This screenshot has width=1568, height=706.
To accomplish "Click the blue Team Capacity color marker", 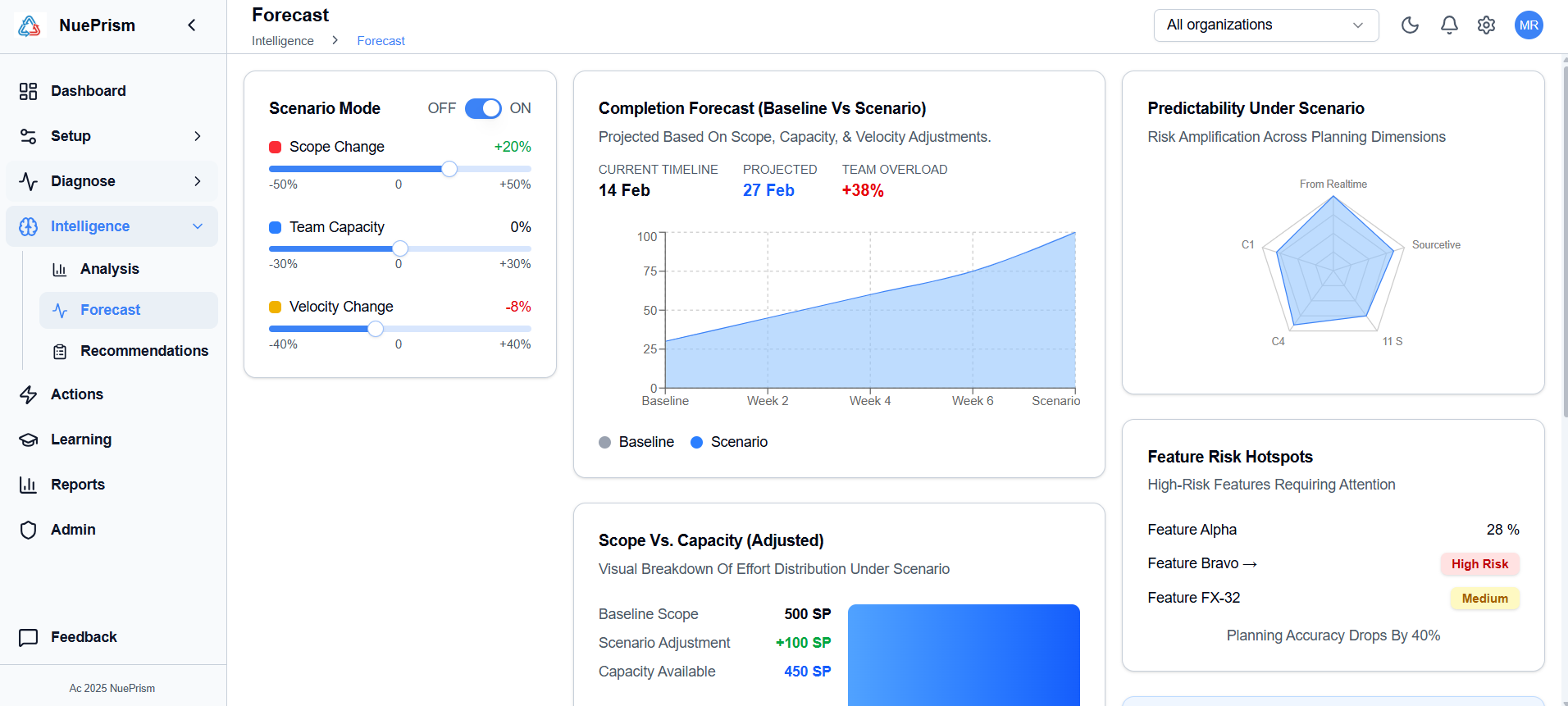I will (276, 227).
